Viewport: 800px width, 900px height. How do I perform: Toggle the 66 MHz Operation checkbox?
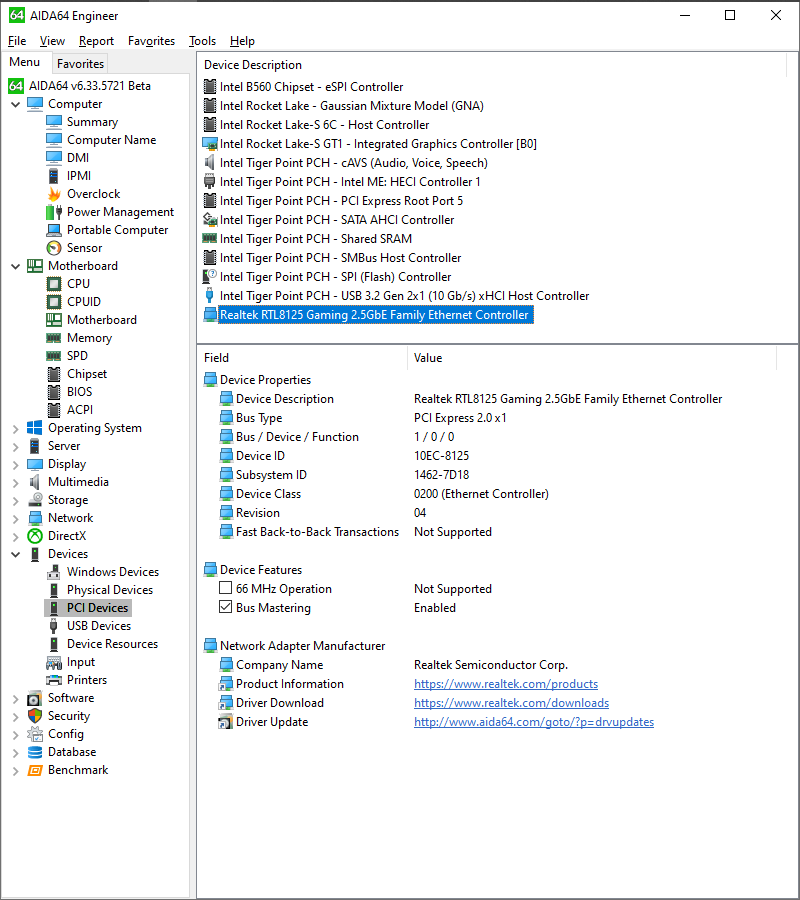(226, 588)
